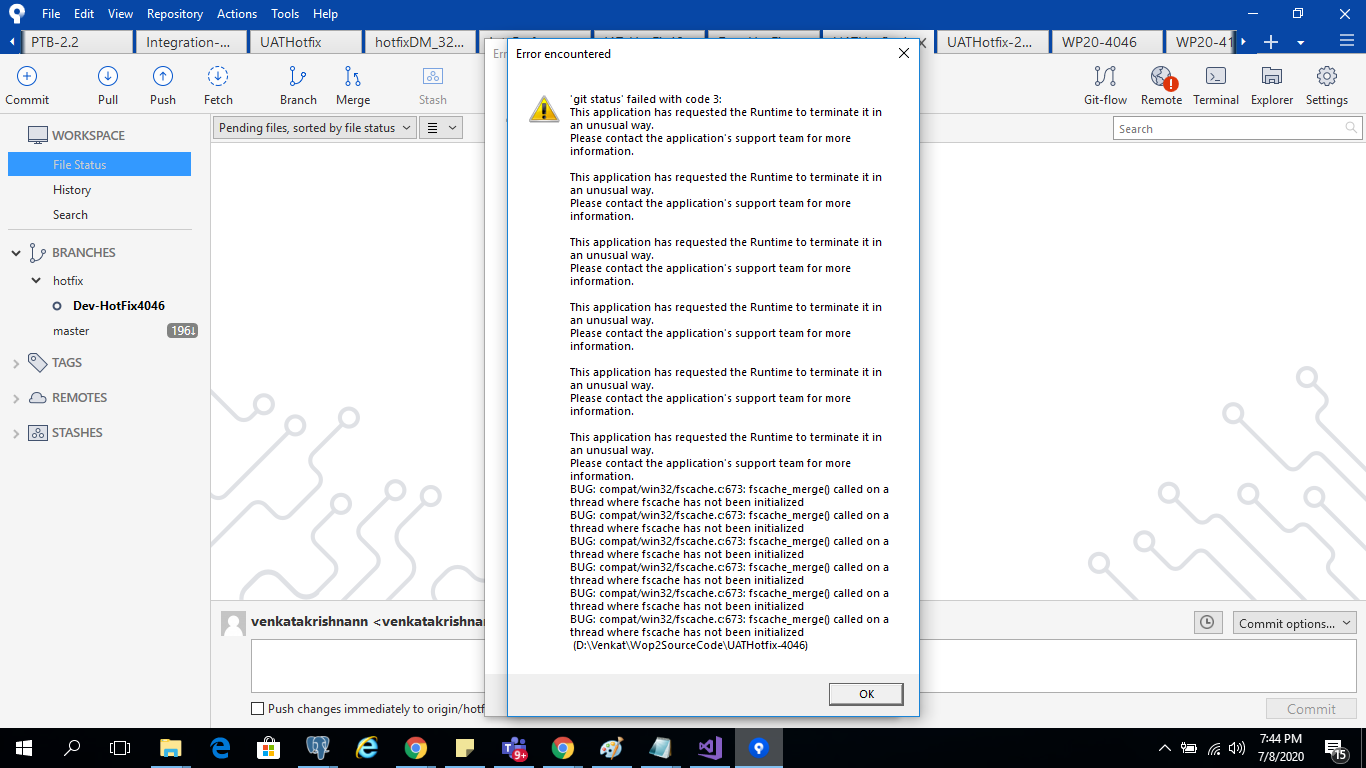Click the Pull toolbar icon
Image resolution: width=1366 pixels, height=768 pixels.
108,85
